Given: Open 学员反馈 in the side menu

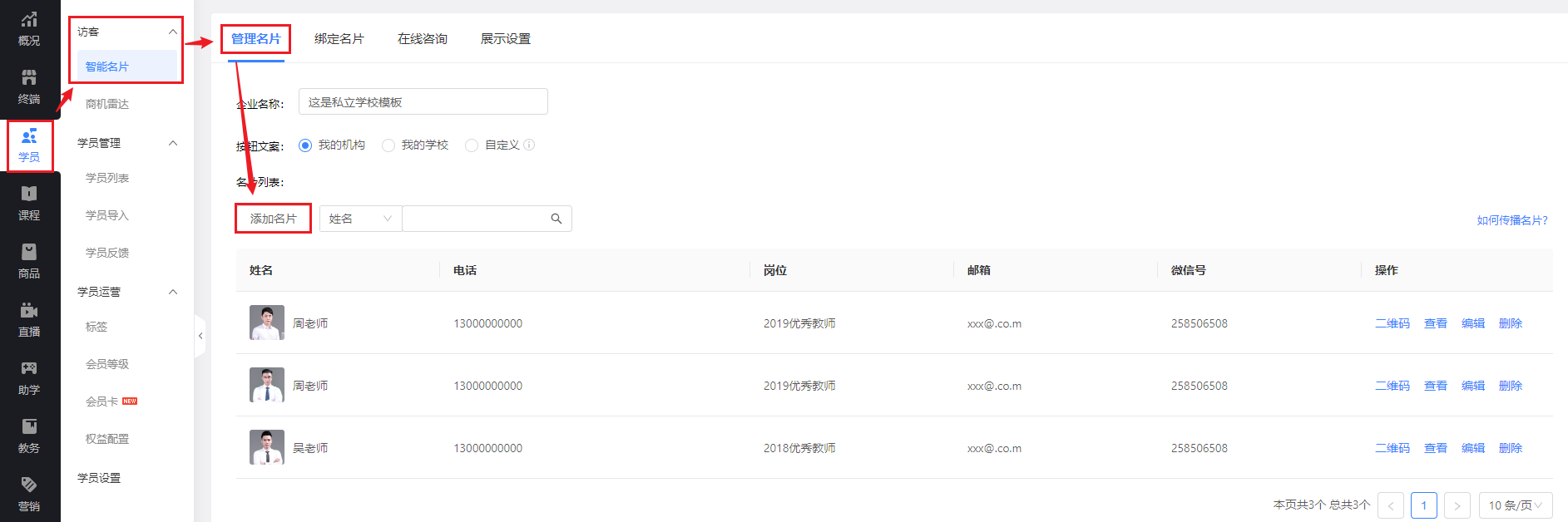Looking at the screenshot, I should (x=107, y=253).
